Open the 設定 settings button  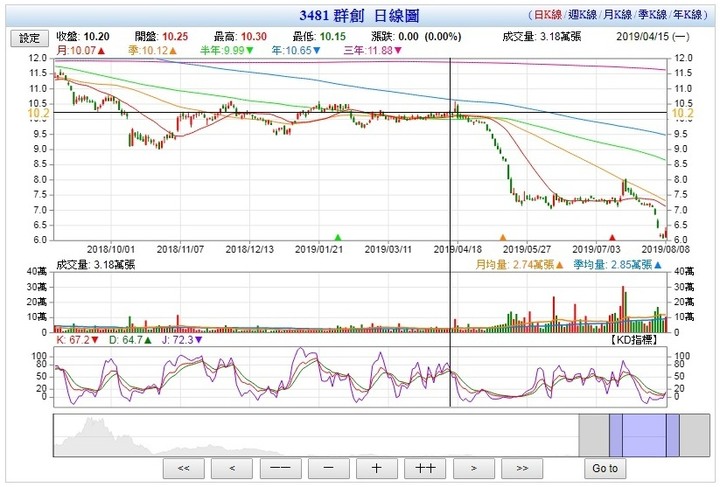[x=29, y=39]
